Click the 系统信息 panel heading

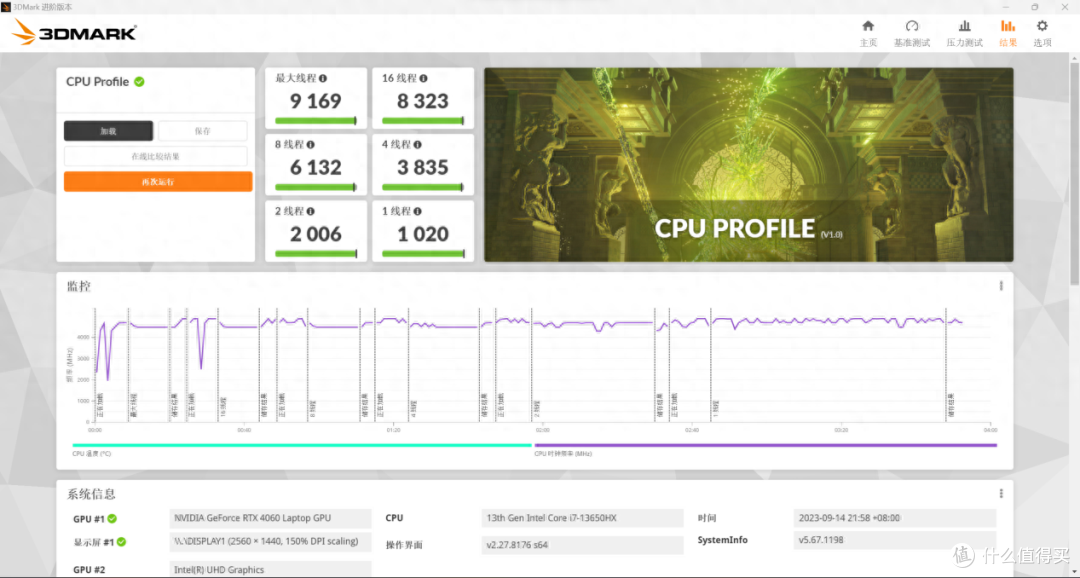click(91, 494)
